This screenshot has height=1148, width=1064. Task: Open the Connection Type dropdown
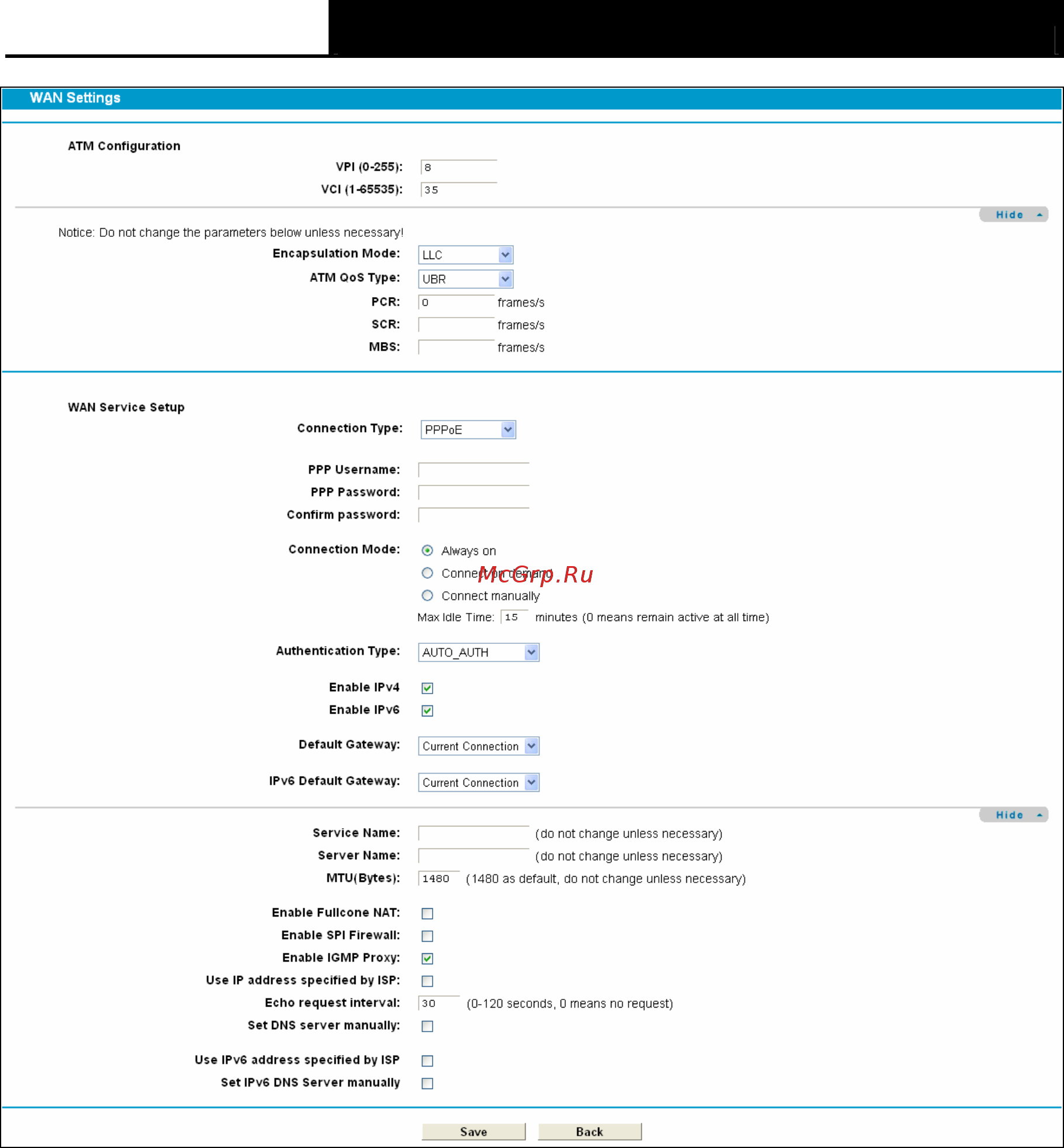468,430
